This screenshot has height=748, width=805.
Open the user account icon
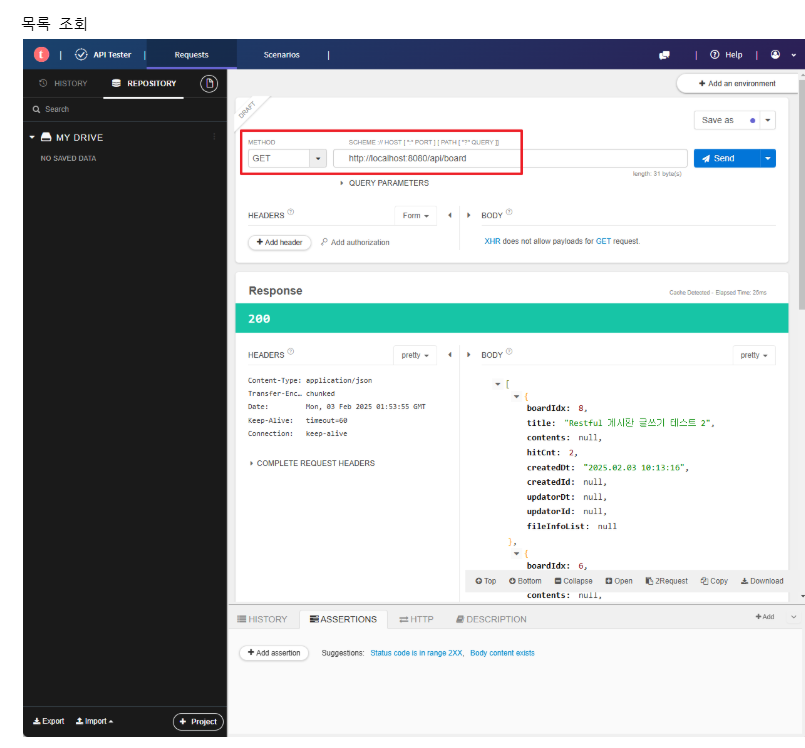pos(775,54)
